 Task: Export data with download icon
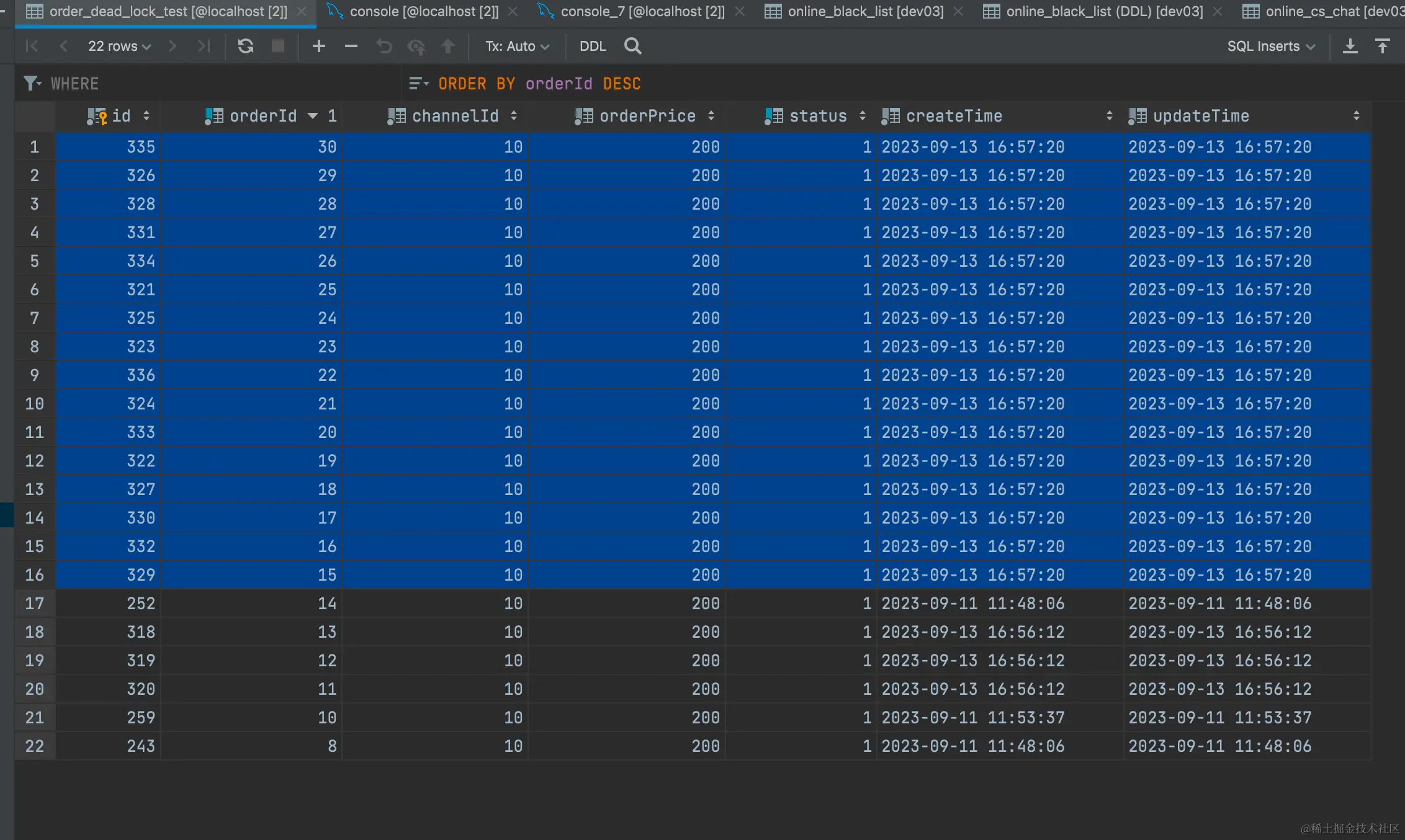pyautogui.click(x=1350, y=46)
